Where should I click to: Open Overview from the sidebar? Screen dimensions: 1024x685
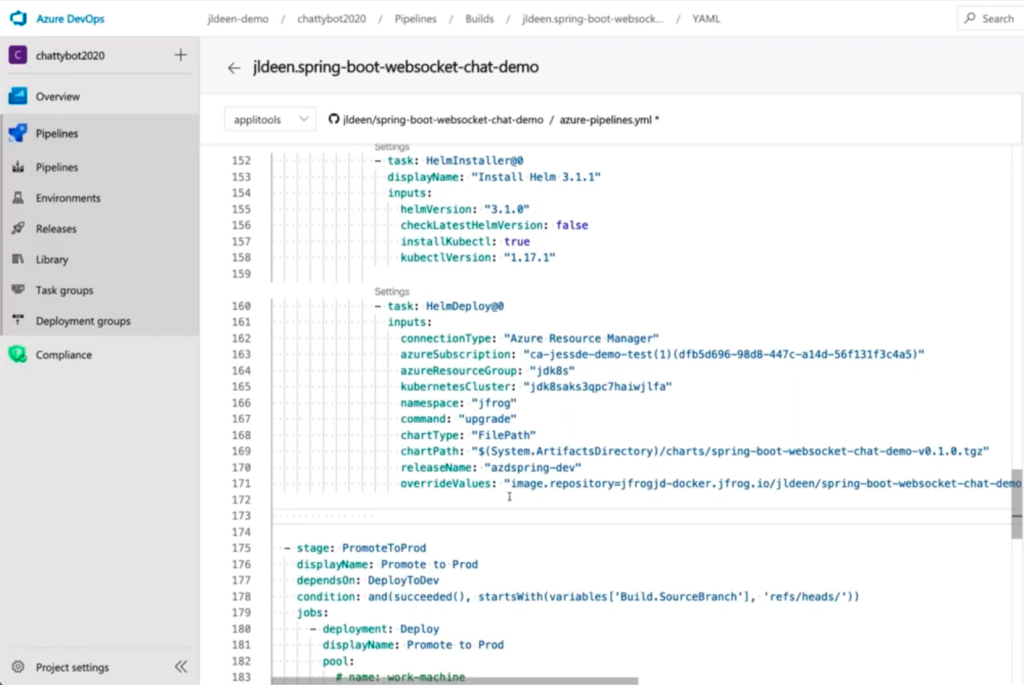pyautogui.click(x=57, y=97)
